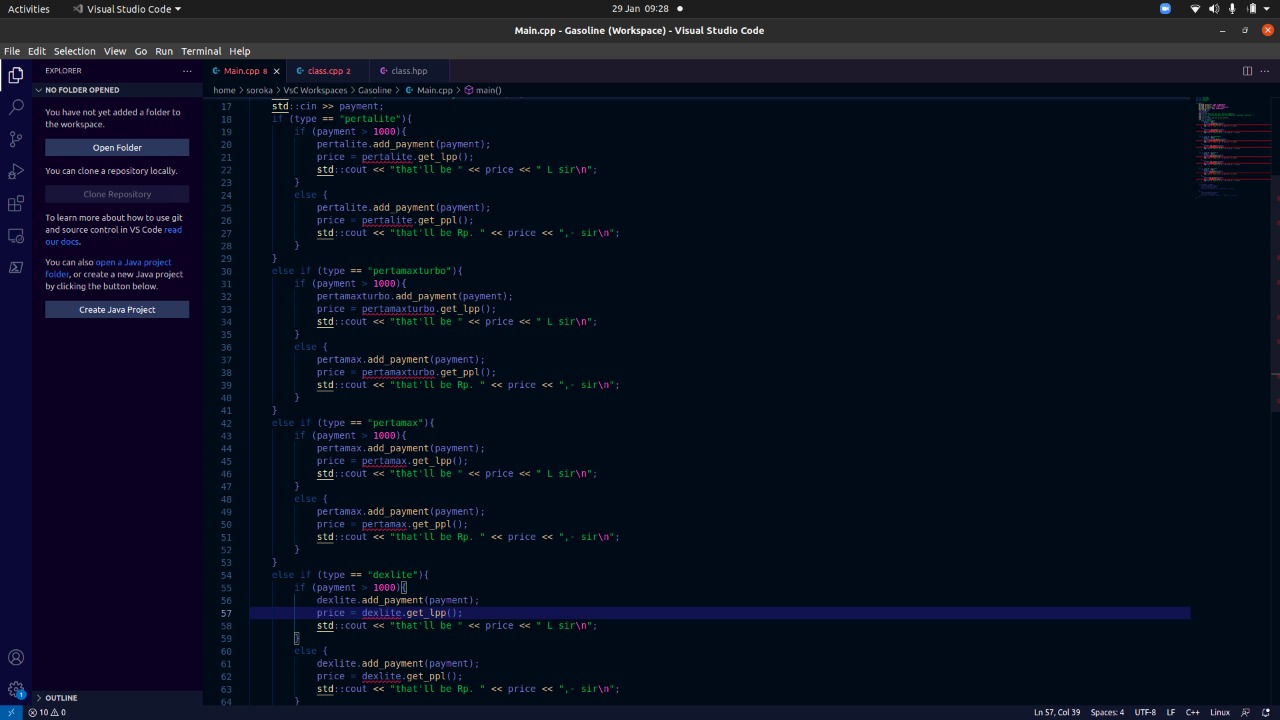
Task: Open the Remote Explorer view
Action: (x=16, y=235)
